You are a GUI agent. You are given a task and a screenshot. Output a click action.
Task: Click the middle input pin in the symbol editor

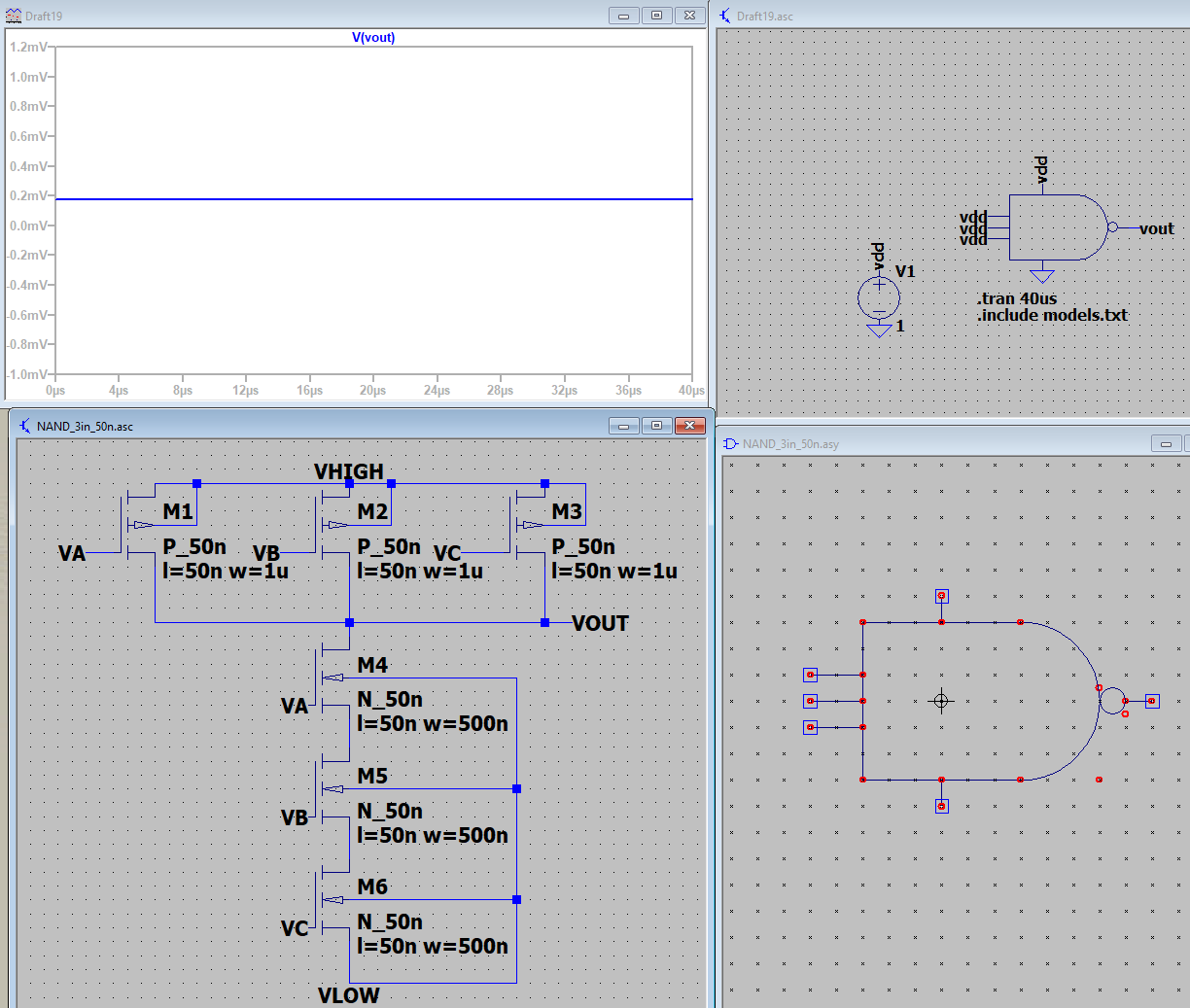(810, 701)
